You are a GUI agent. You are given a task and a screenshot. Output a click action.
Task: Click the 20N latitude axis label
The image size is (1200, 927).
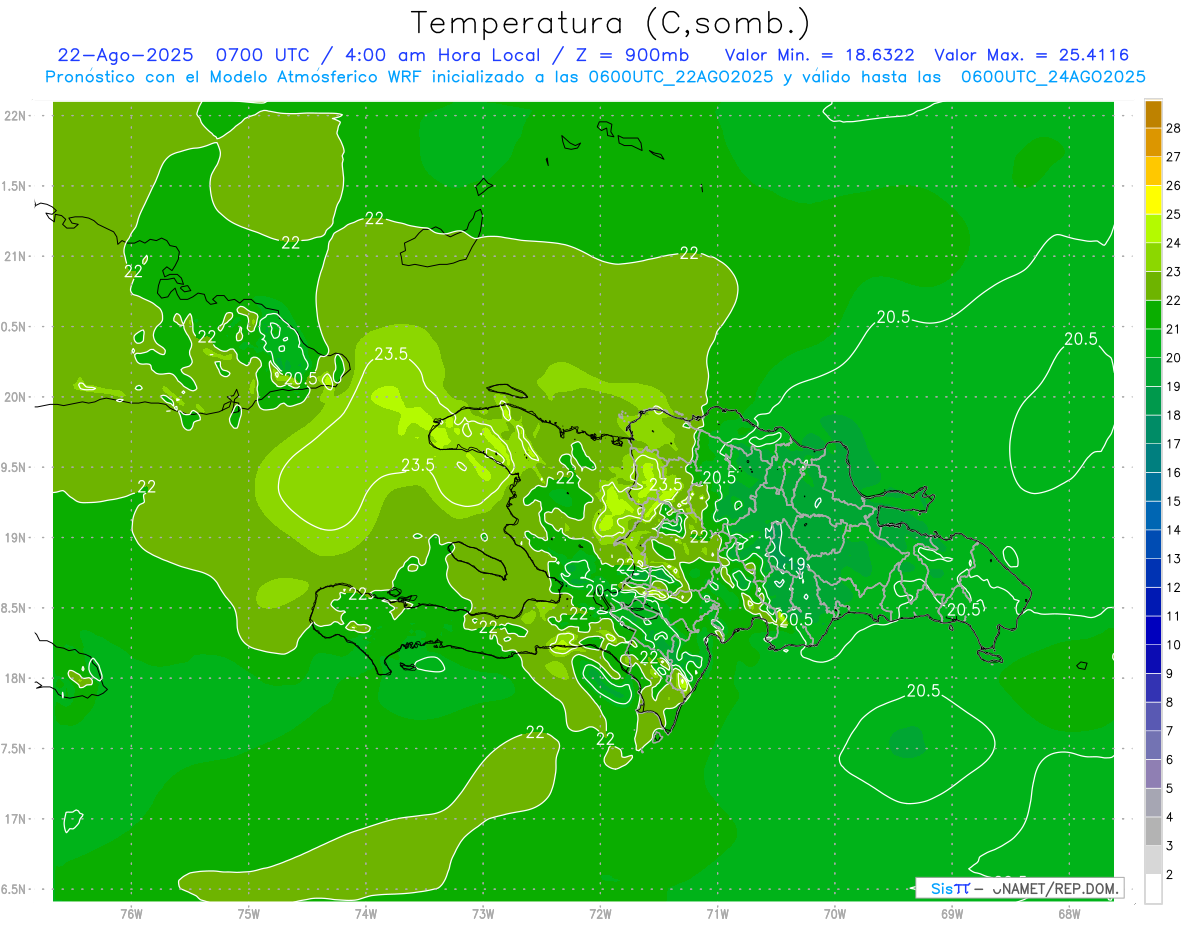click(15, 397)
